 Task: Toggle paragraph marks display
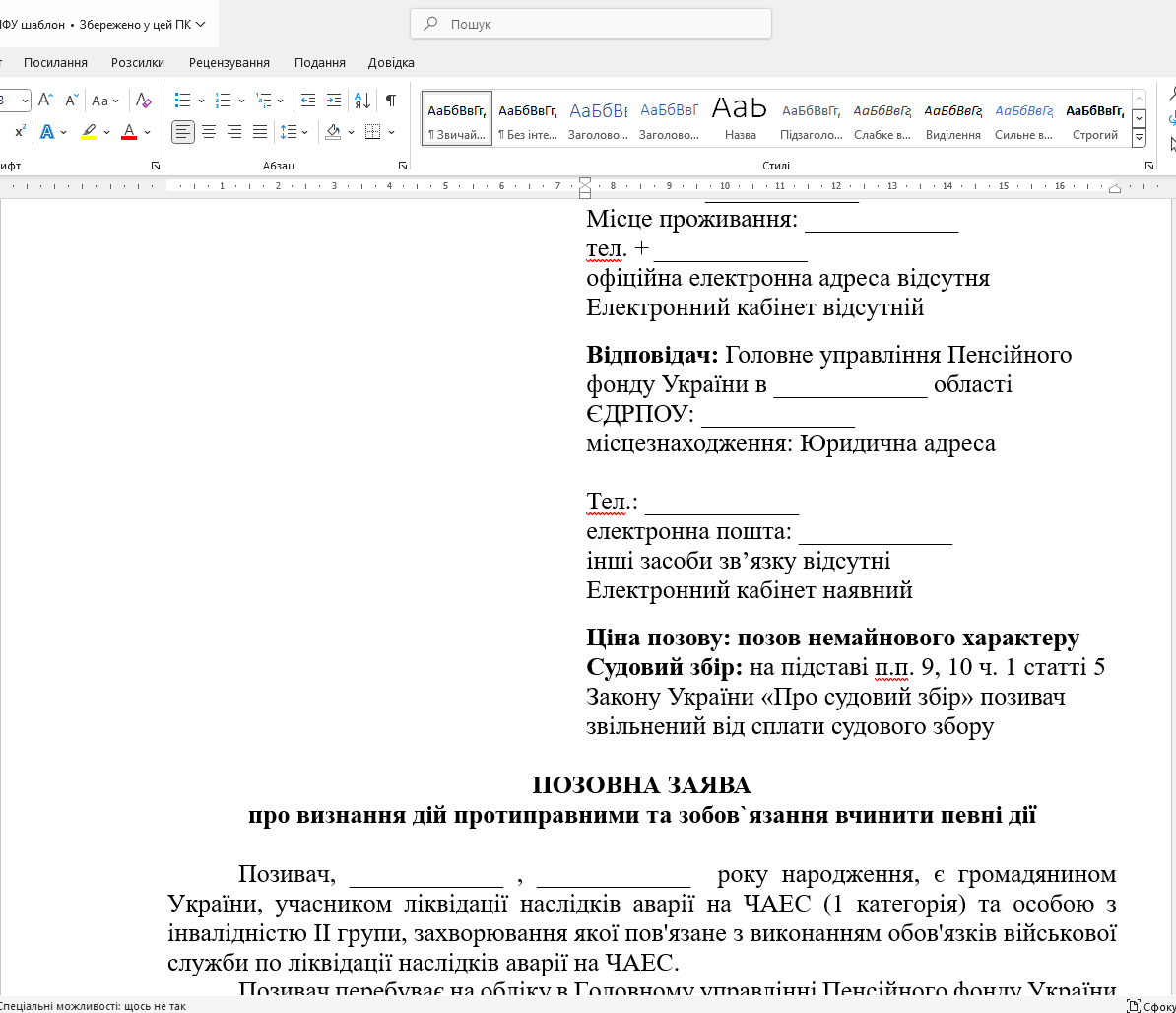390,100
